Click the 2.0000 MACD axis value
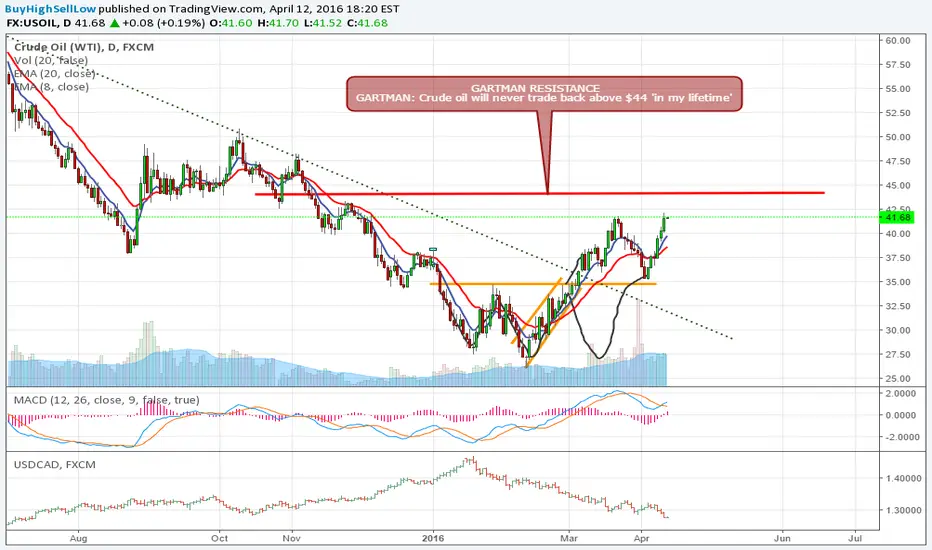932x550 pixels. pos(900,393)
